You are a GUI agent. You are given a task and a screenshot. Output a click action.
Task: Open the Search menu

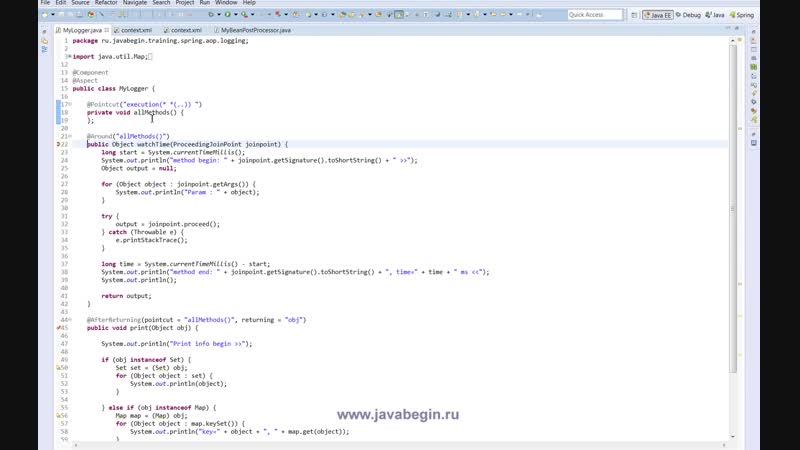tap(161, 3)
